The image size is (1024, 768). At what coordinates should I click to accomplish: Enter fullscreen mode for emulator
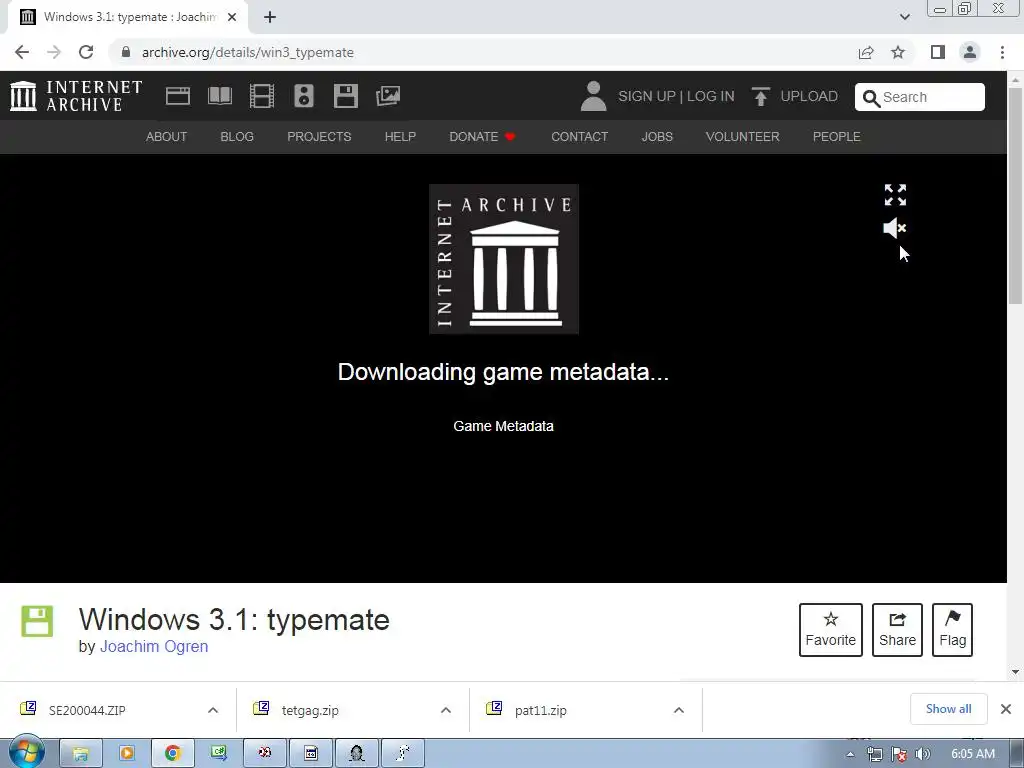click(x=895, y=195)
